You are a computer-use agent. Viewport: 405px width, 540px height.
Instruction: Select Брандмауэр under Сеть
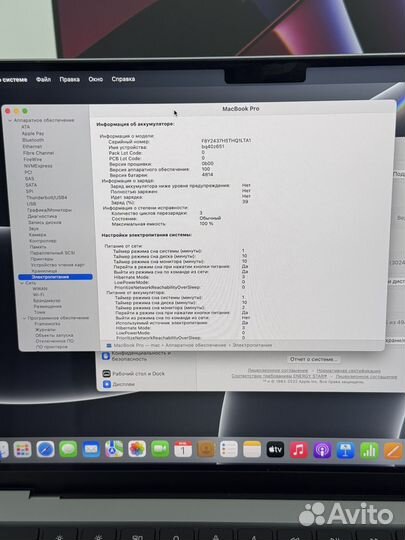47,301
